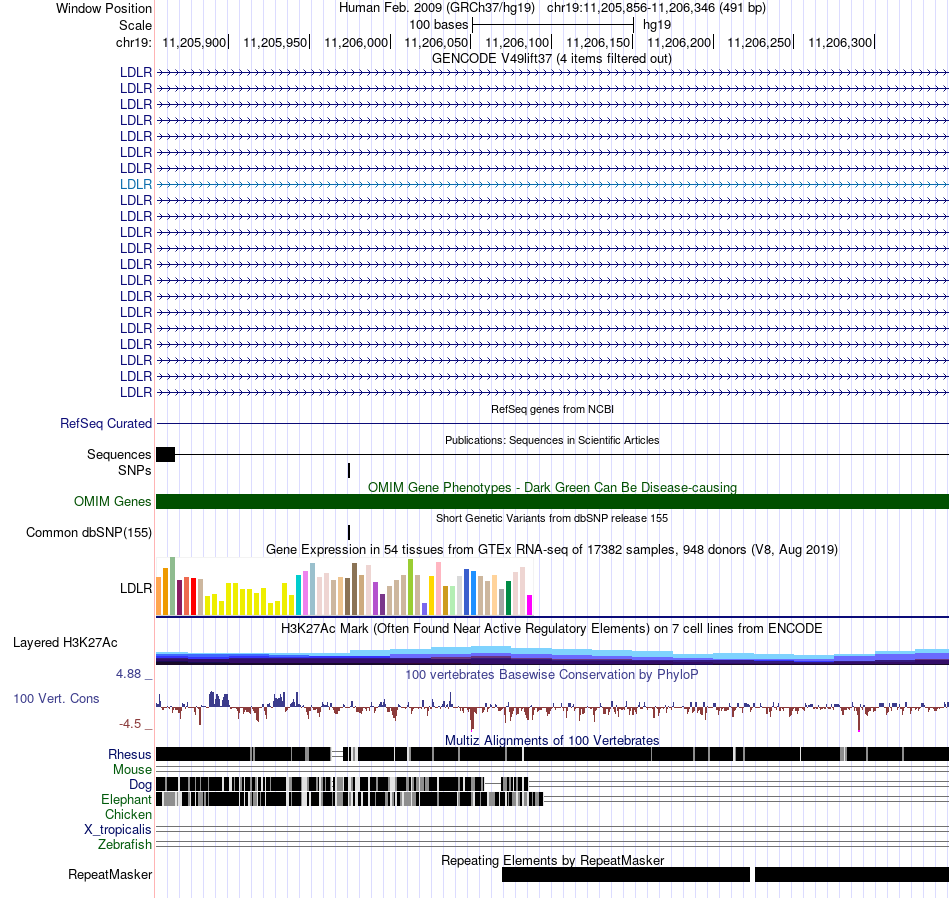Screen dimensions: 950x898
Task: Click the OMIM Genes track label
Action: [x=112, y=501]
